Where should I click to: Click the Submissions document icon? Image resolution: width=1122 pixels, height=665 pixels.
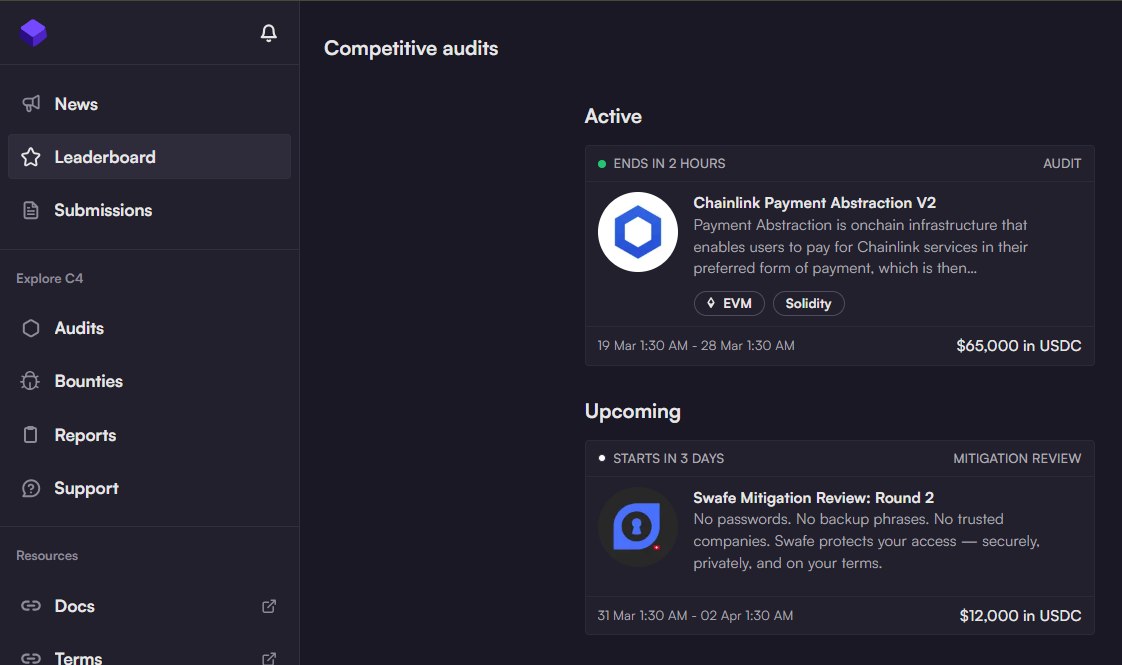(x=31, y=210)
